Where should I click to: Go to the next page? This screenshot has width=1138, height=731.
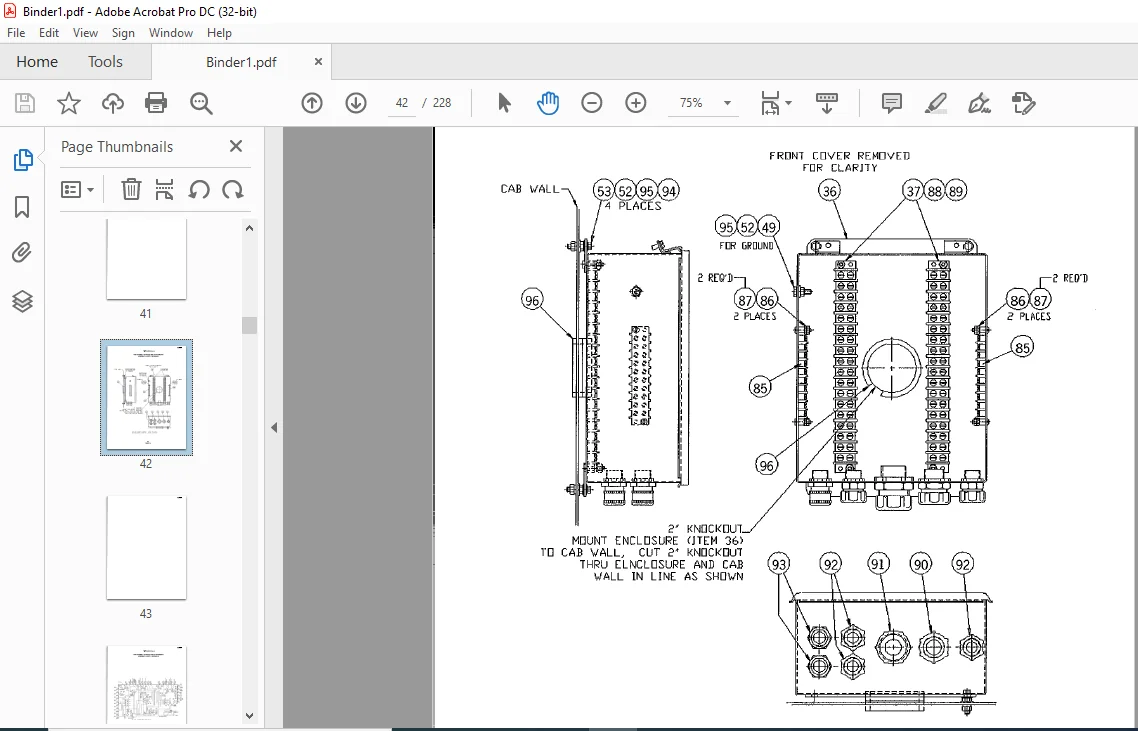[x=356, y=103]
